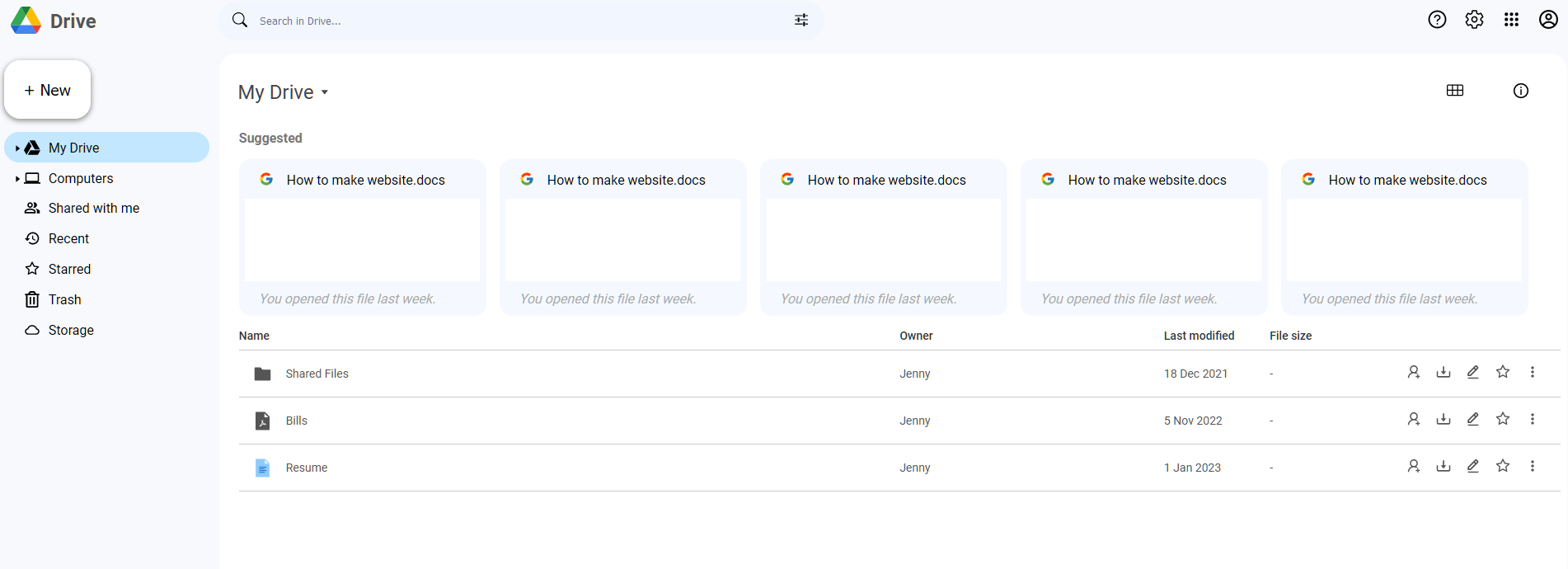Show the details info panel
Screen dimensions: 1568x569
tap(1520, 91)
